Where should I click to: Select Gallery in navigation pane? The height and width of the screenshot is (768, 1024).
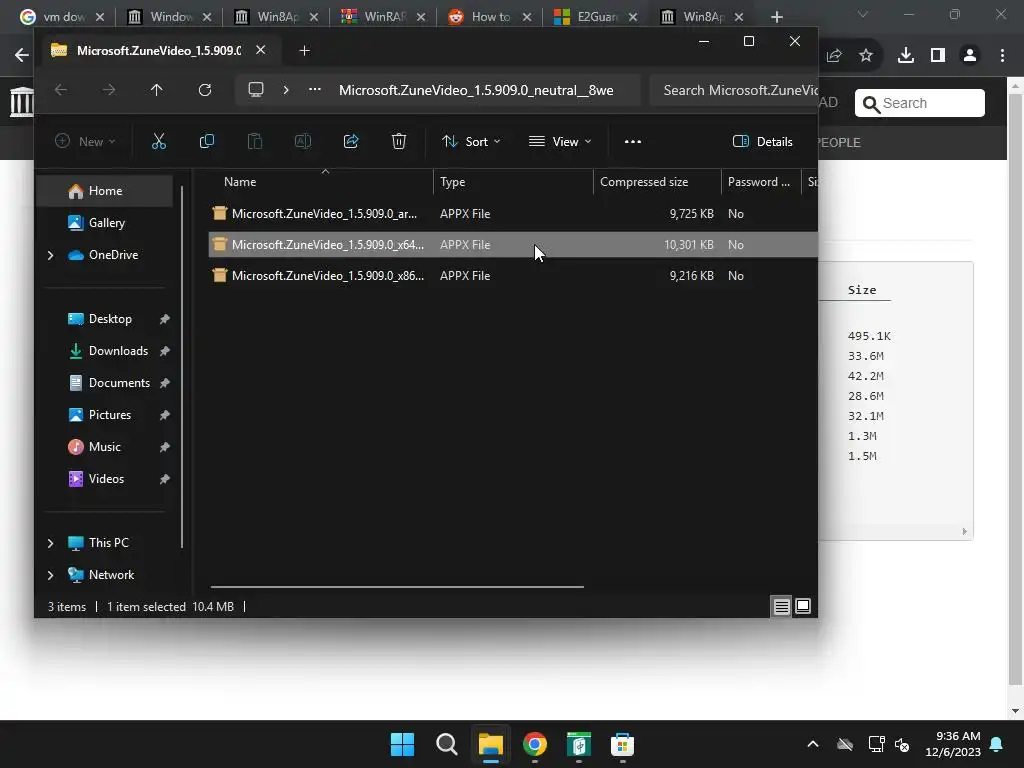pos(104,223)
